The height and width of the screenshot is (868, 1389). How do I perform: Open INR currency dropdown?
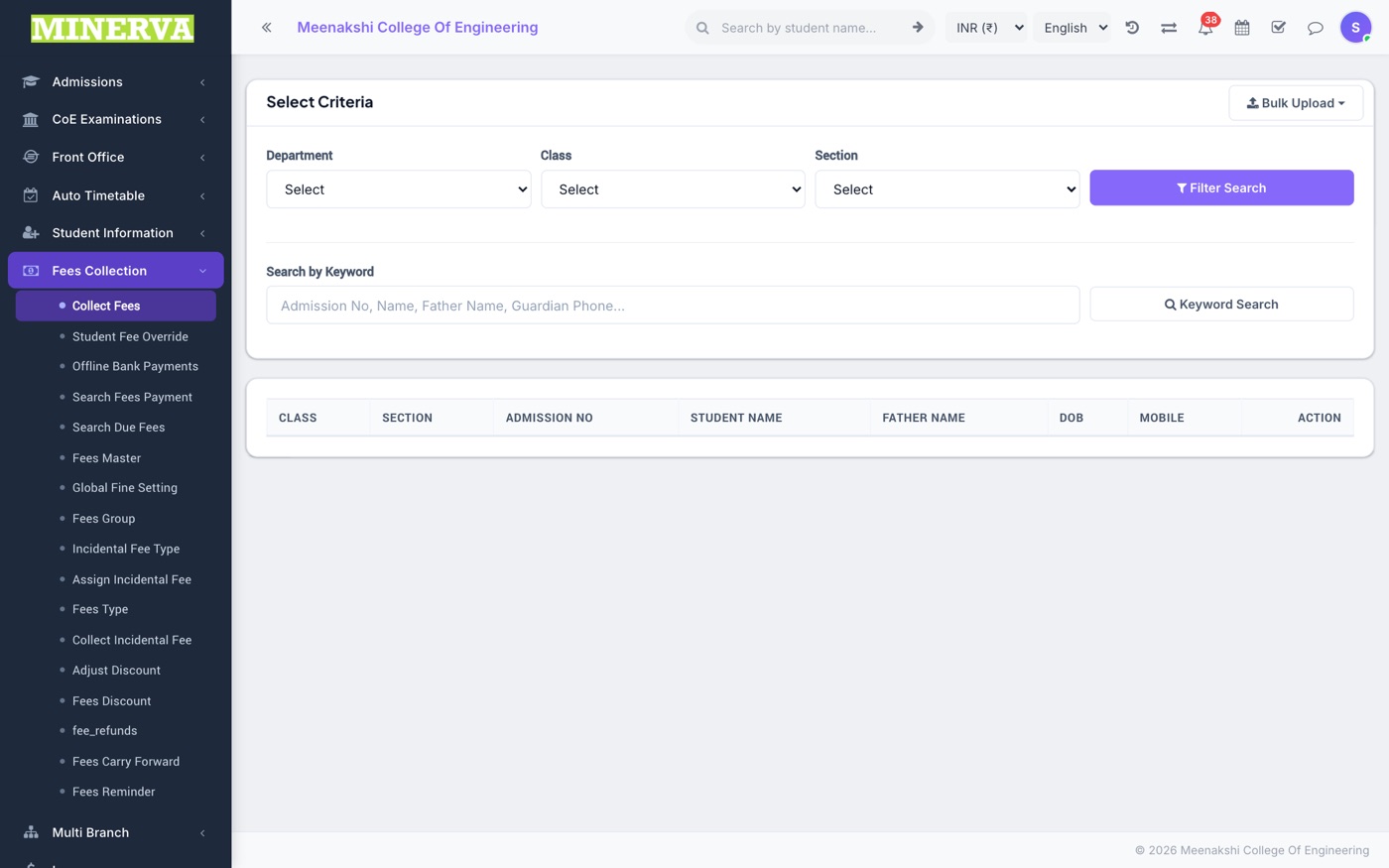[x=987, y=28]
